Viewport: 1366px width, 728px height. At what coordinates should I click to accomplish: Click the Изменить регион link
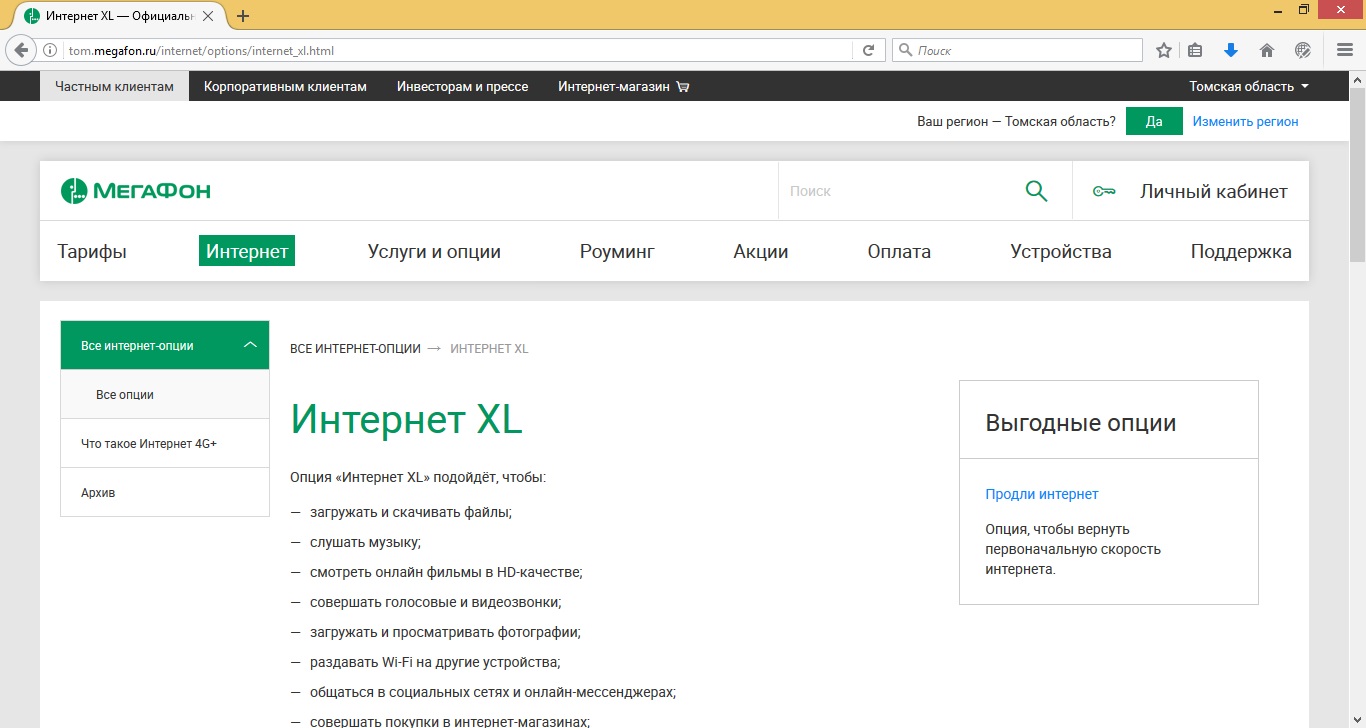point(1245,121)
